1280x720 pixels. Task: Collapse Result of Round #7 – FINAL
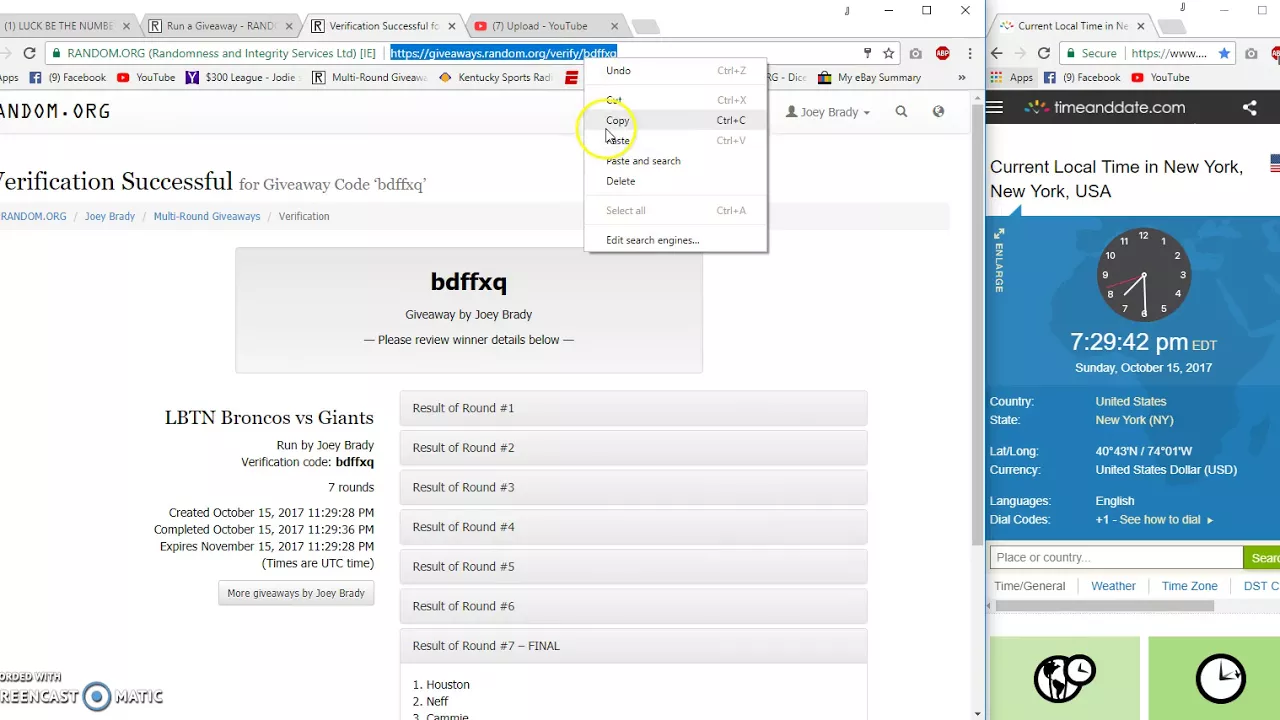tap(633, 646)
